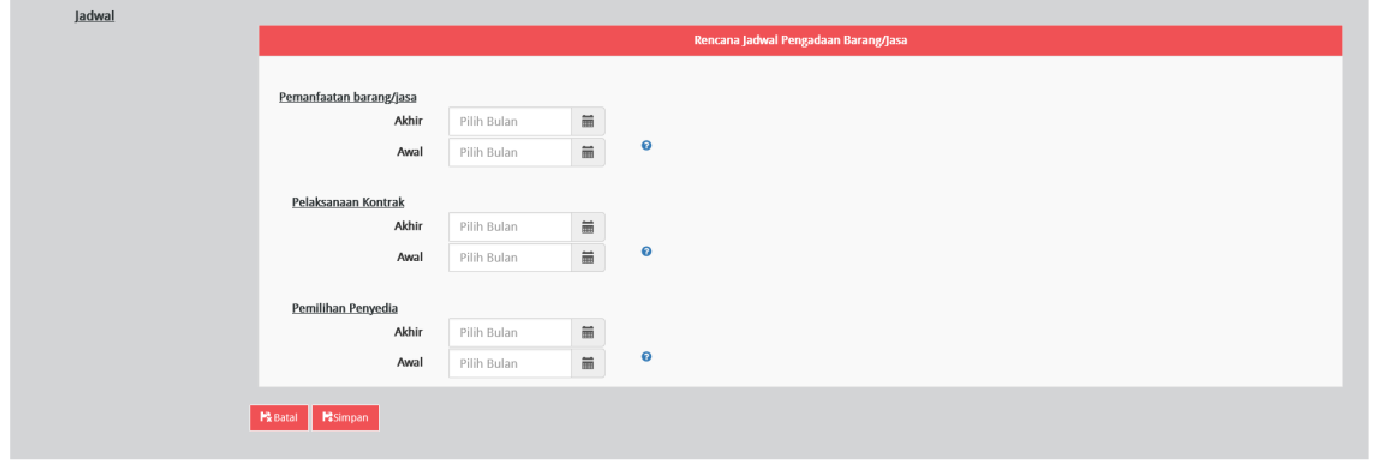The height and width of the screenshot is (462, 1375).
Task: Click the Jadwal section heading
Action: coord(94,17)
